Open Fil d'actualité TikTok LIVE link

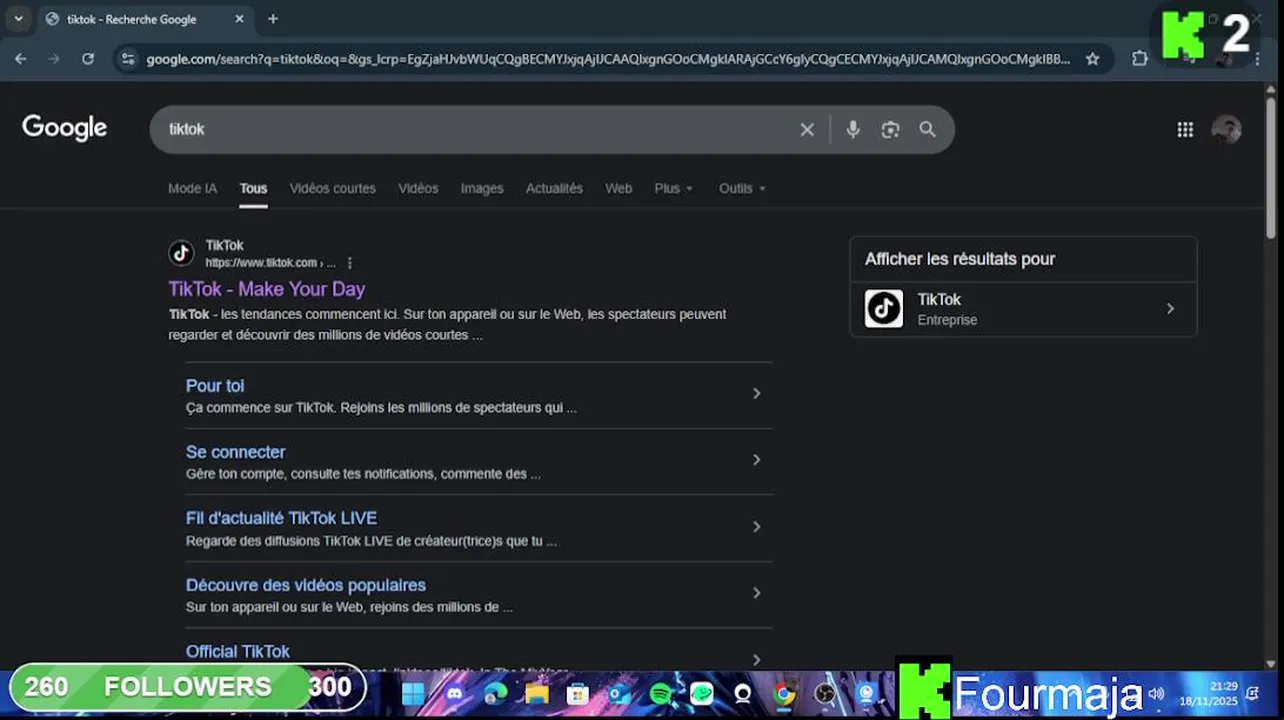tap(281, 518)
